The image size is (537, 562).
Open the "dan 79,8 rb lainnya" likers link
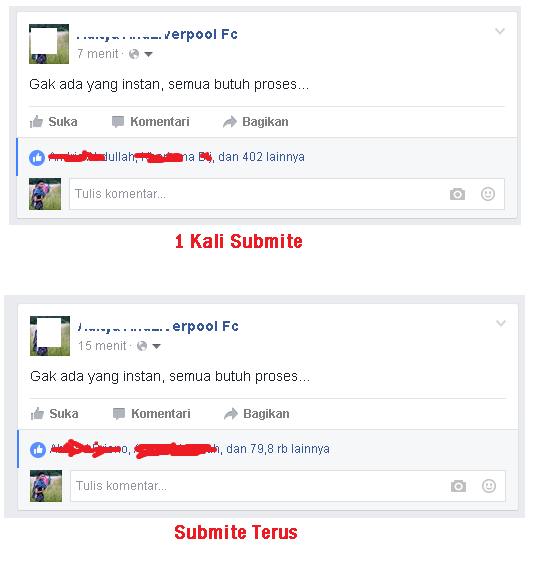click(278, 449)
